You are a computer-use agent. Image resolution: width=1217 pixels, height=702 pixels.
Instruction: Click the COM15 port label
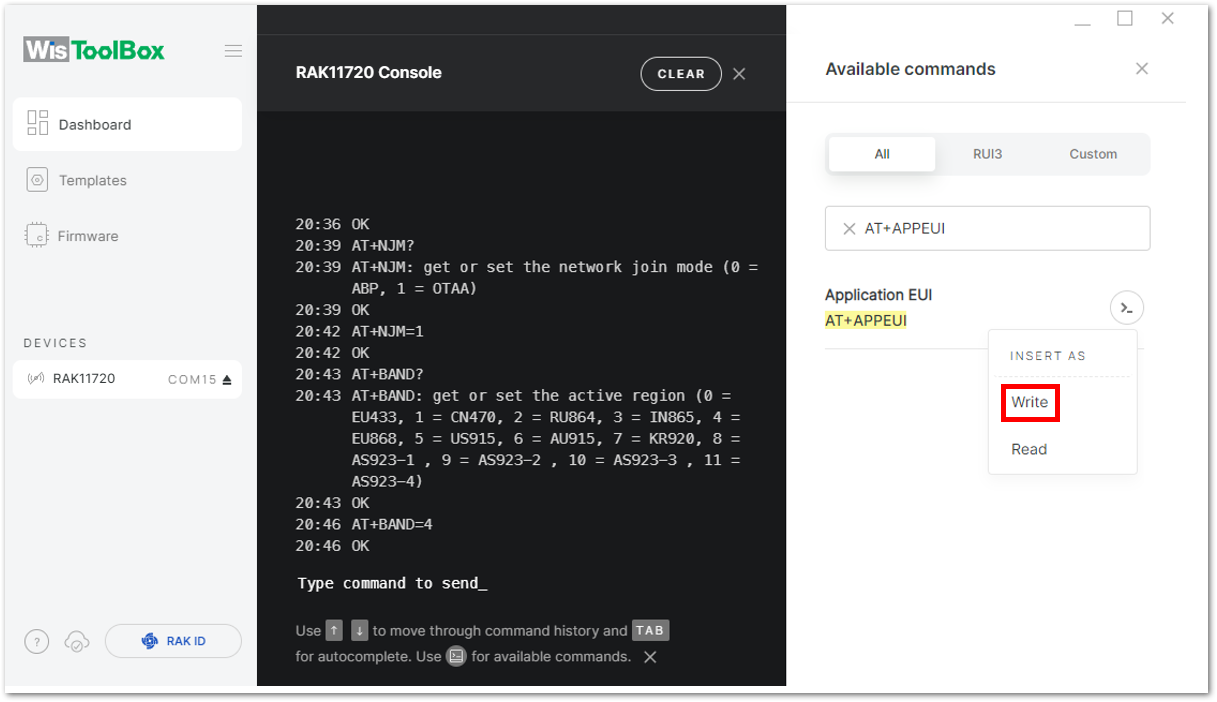(192, 380)
